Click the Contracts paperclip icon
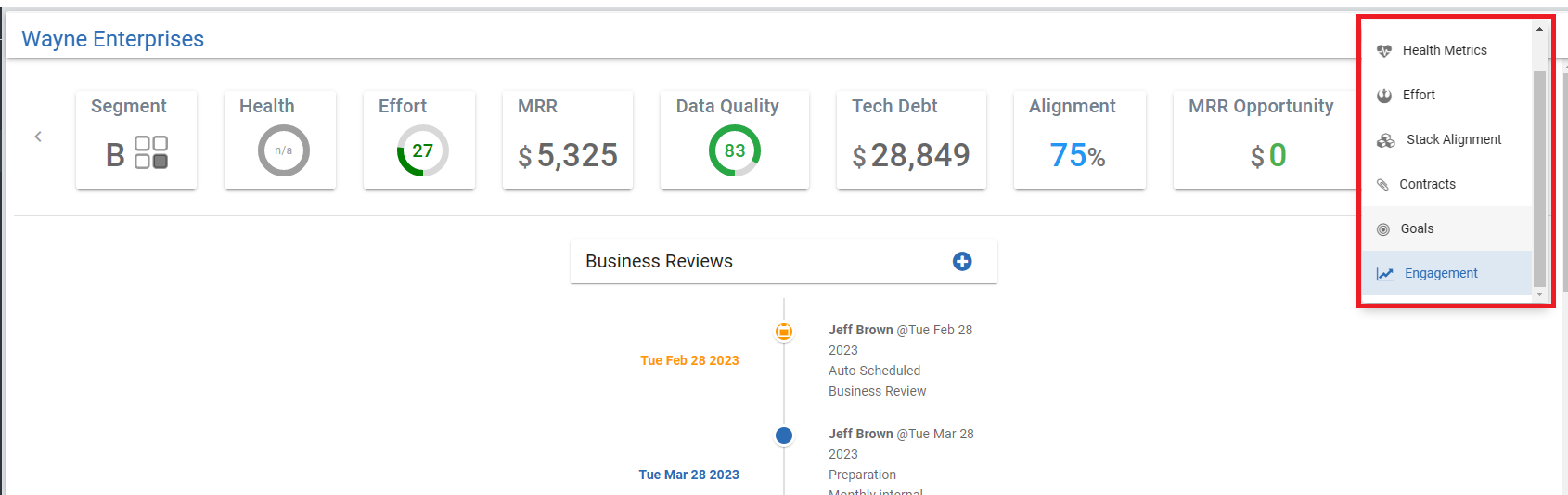 1382,185
